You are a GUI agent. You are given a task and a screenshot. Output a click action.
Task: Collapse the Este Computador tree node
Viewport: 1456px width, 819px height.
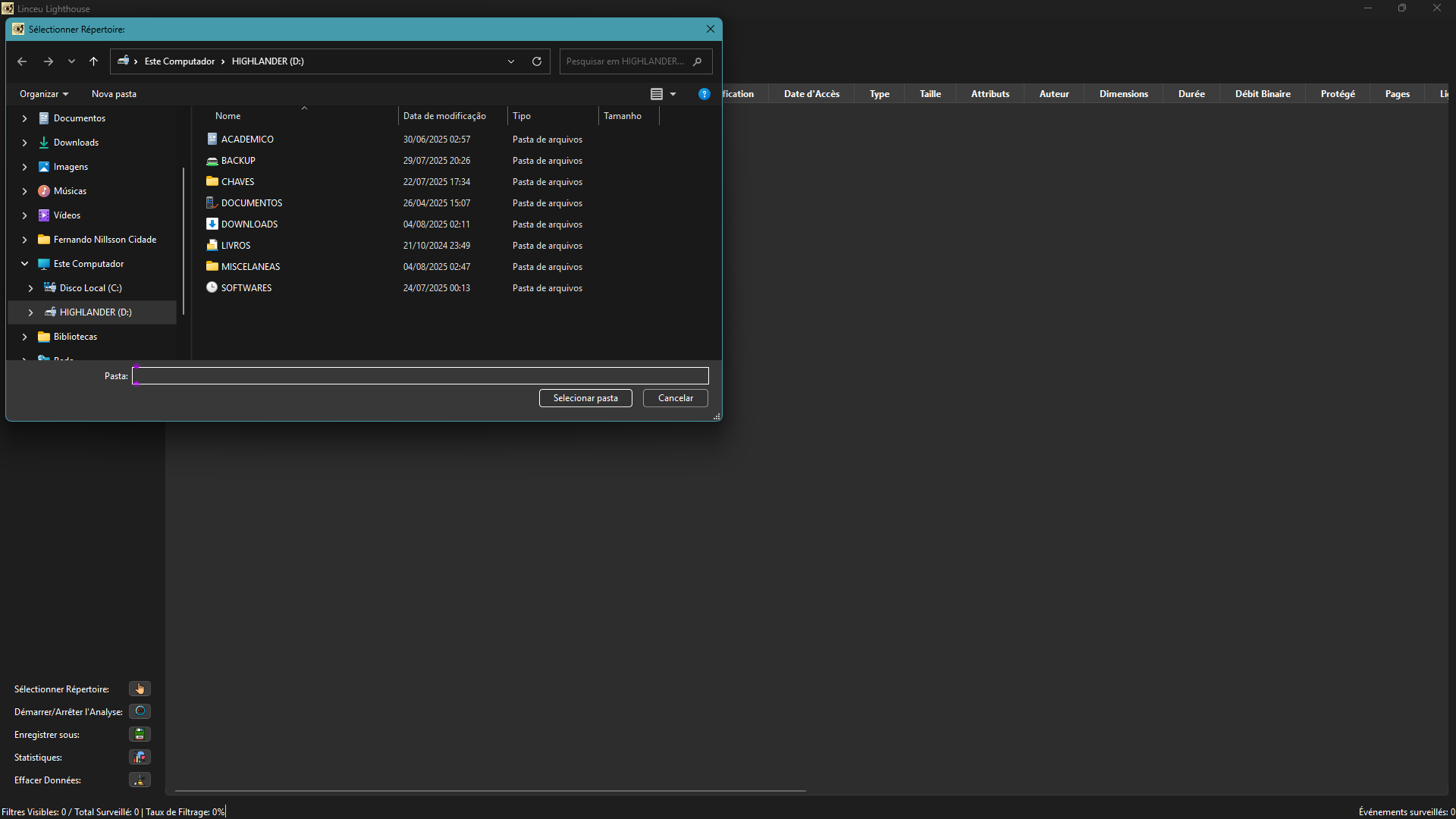[x=24, y=264]
